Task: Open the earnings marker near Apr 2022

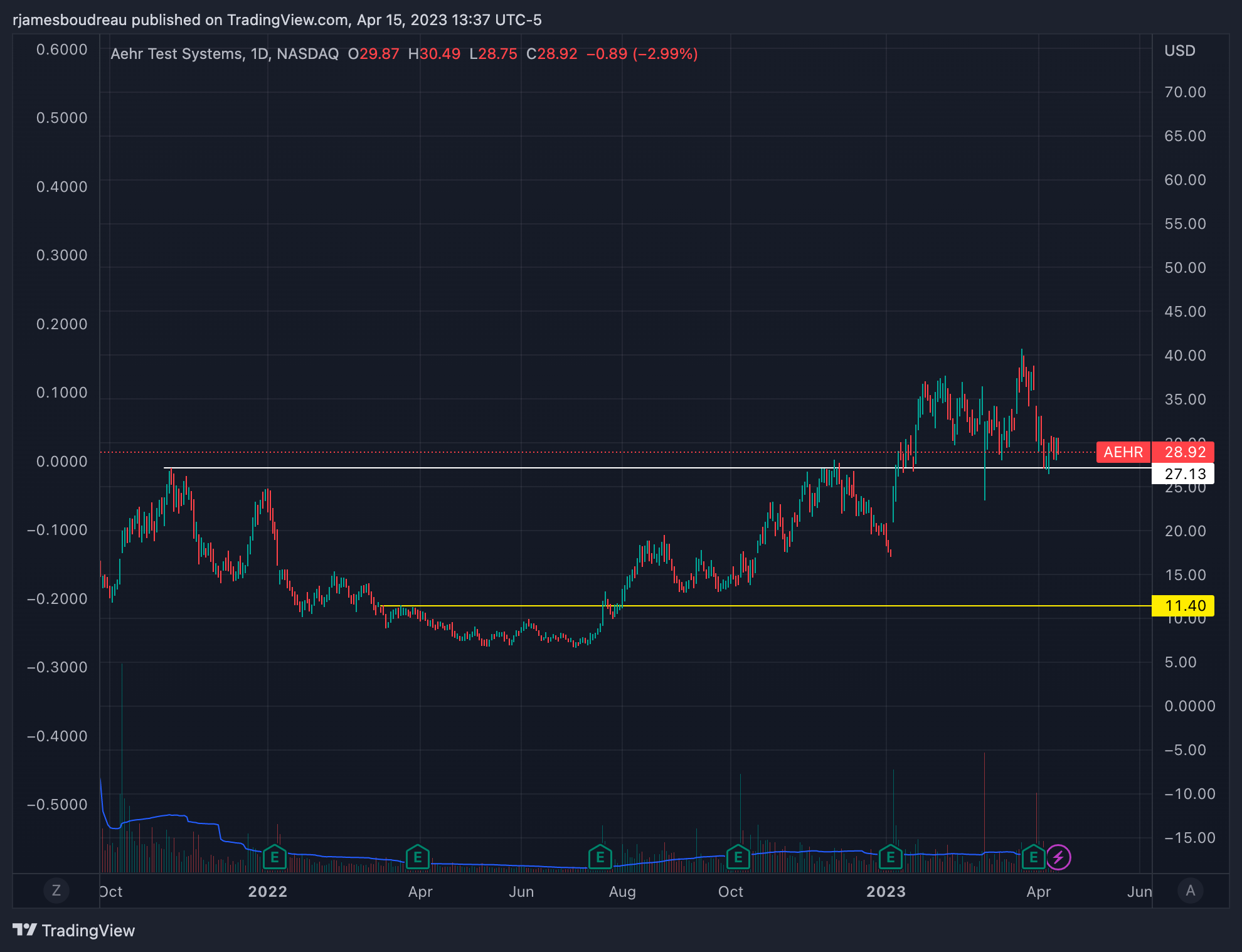Action: click(x=417, y=857)
